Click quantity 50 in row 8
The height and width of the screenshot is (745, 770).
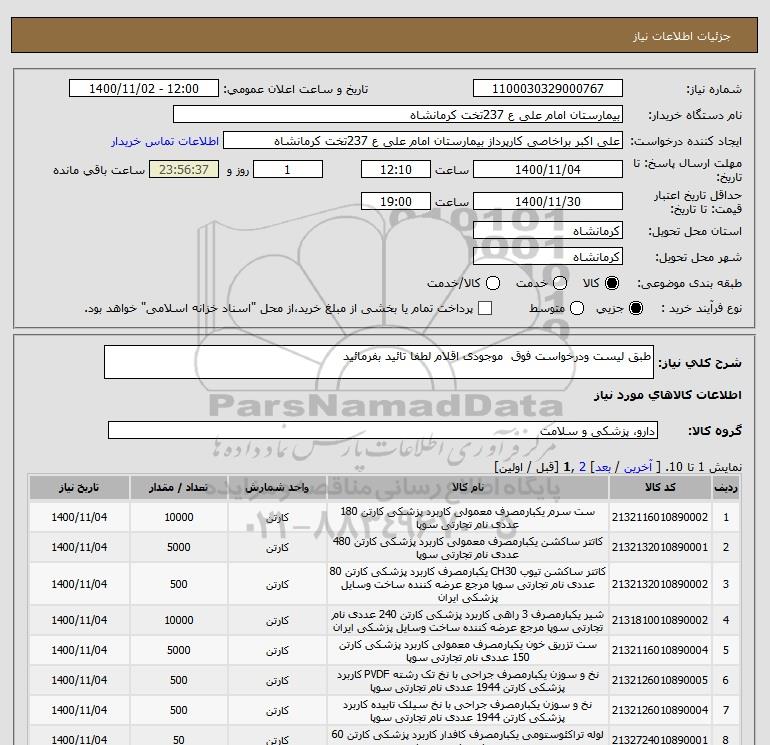tap(179, 739)
